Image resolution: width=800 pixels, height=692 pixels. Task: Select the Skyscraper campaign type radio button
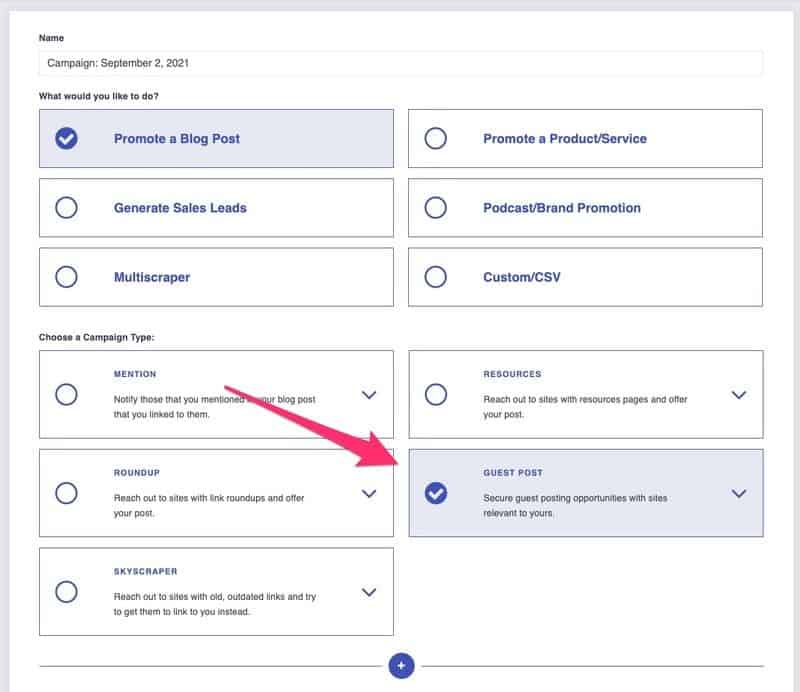click(67, 592)
